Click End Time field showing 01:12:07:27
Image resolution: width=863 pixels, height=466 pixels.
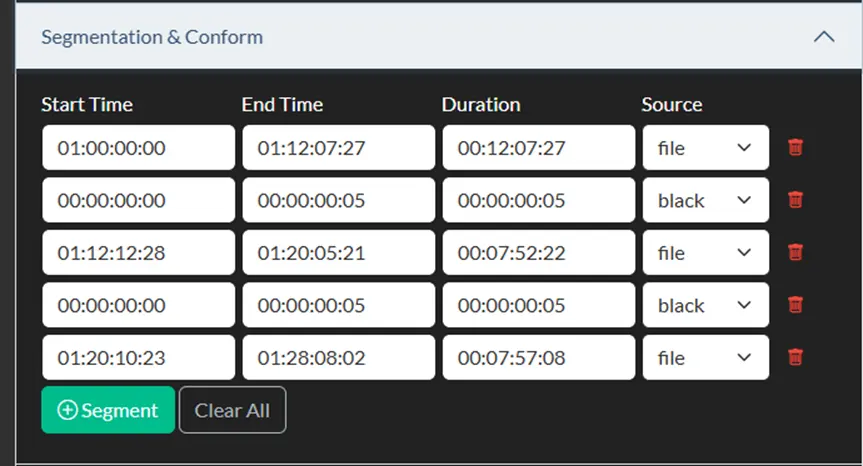coord(338,148)
